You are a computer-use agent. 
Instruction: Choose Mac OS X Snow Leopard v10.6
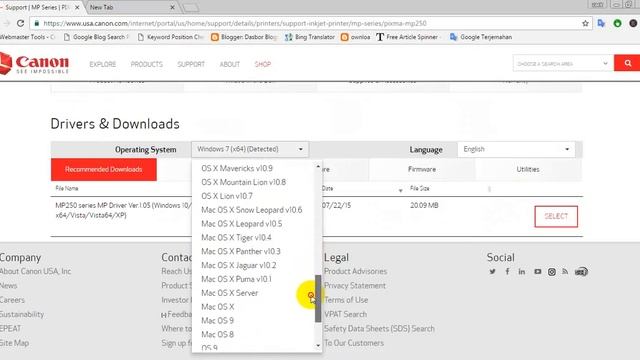[x=251, y=210]
